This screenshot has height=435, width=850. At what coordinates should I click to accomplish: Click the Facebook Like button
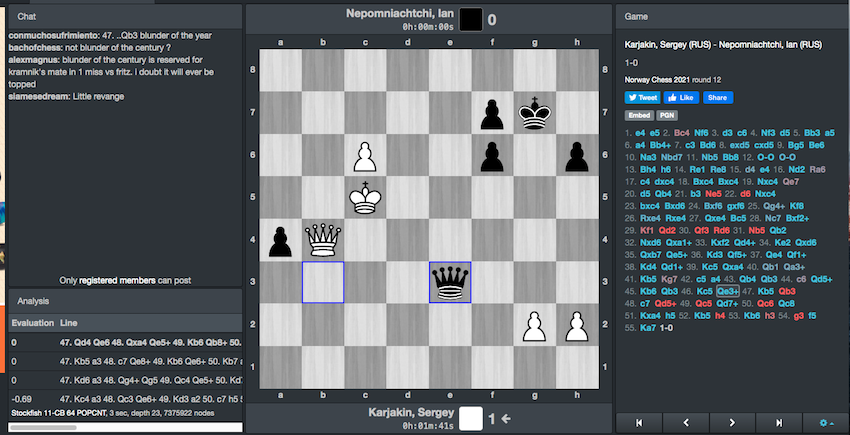coord(681,98)
